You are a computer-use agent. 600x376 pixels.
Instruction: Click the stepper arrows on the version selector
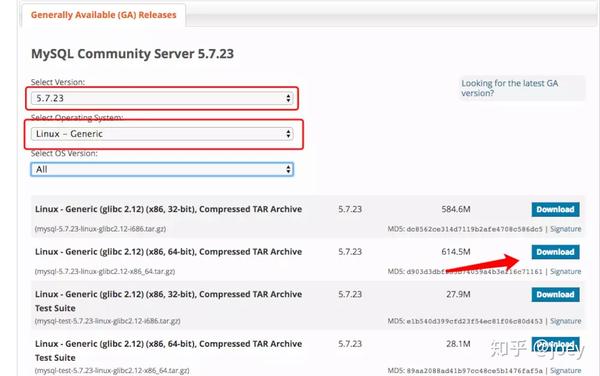point(288,98)
